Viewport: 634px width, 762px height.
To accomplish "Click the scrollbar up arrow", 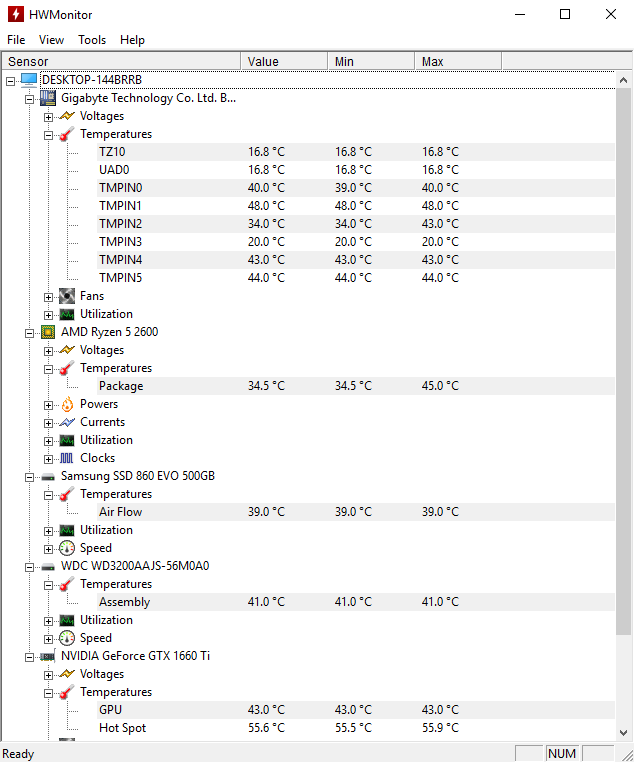I will [x=624, y=80].
